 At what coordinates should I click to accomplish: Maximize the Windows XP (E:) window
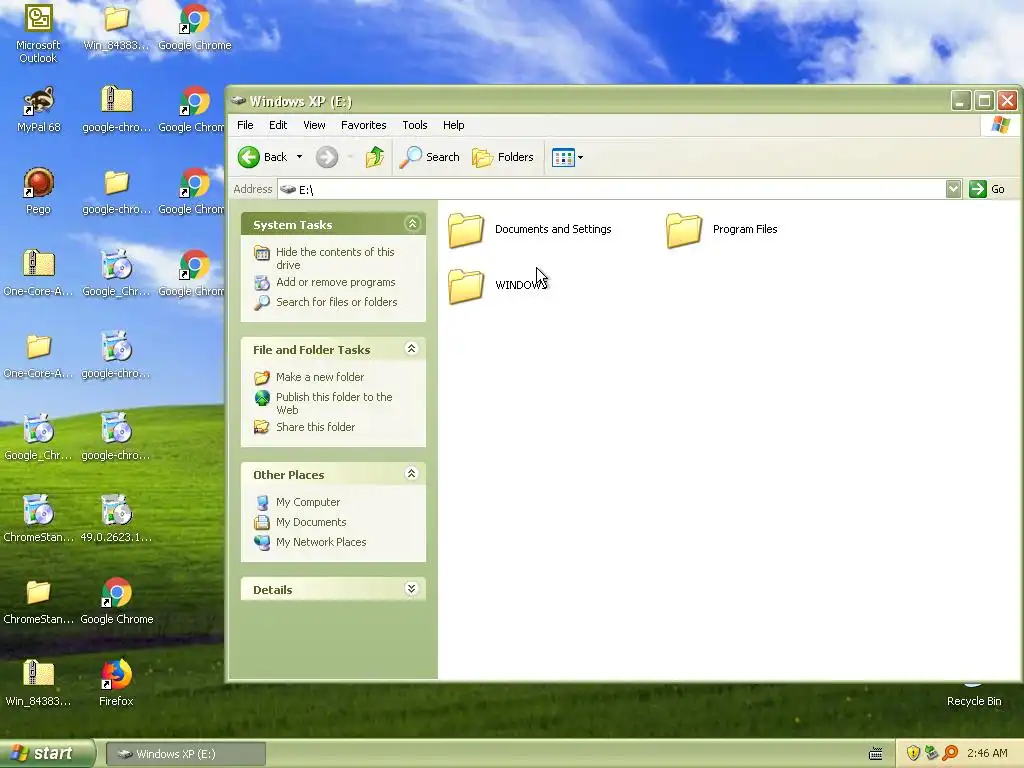[984, 101]
